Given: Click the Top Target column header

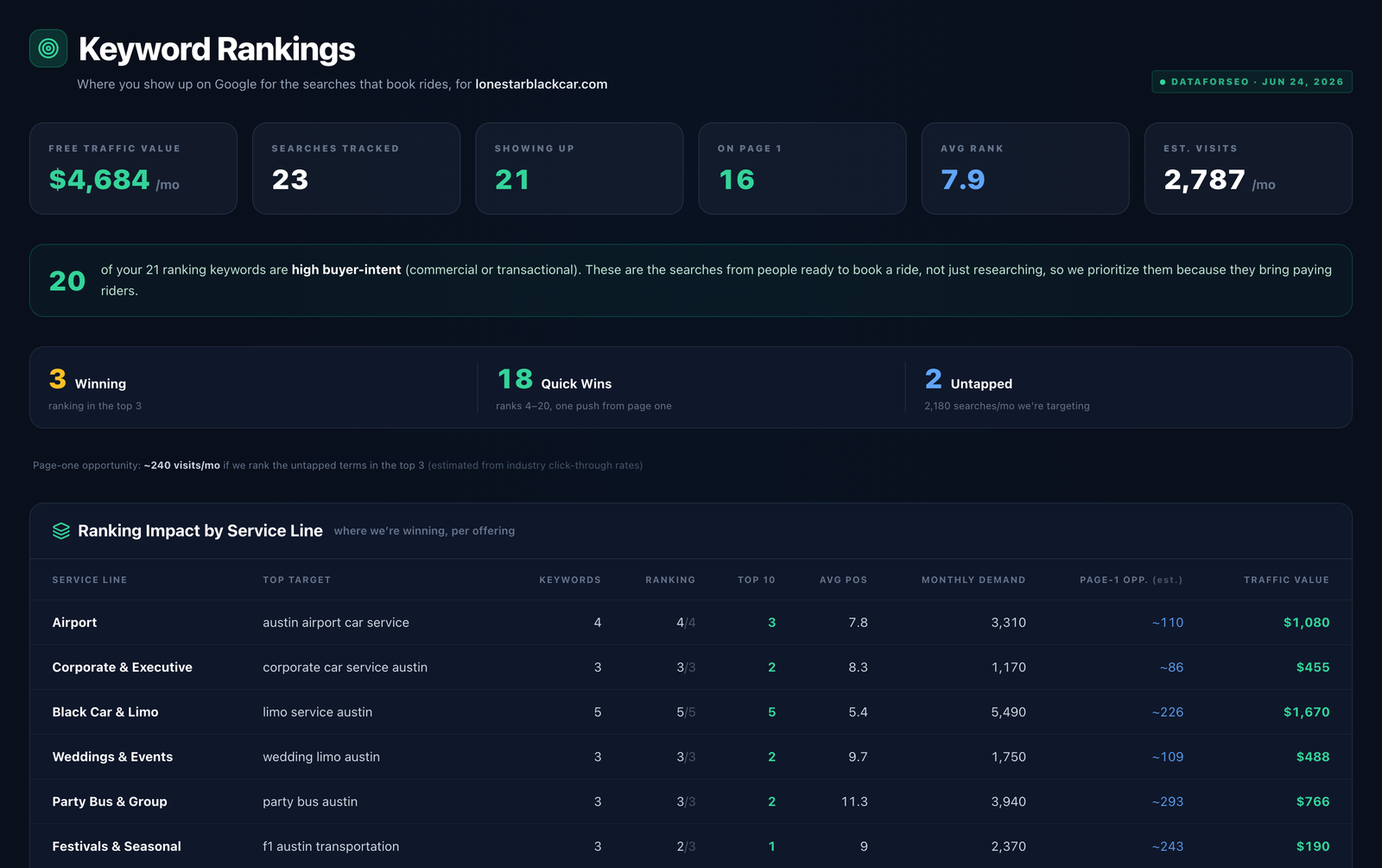Looking at the screenshot, I should (297, 580).
